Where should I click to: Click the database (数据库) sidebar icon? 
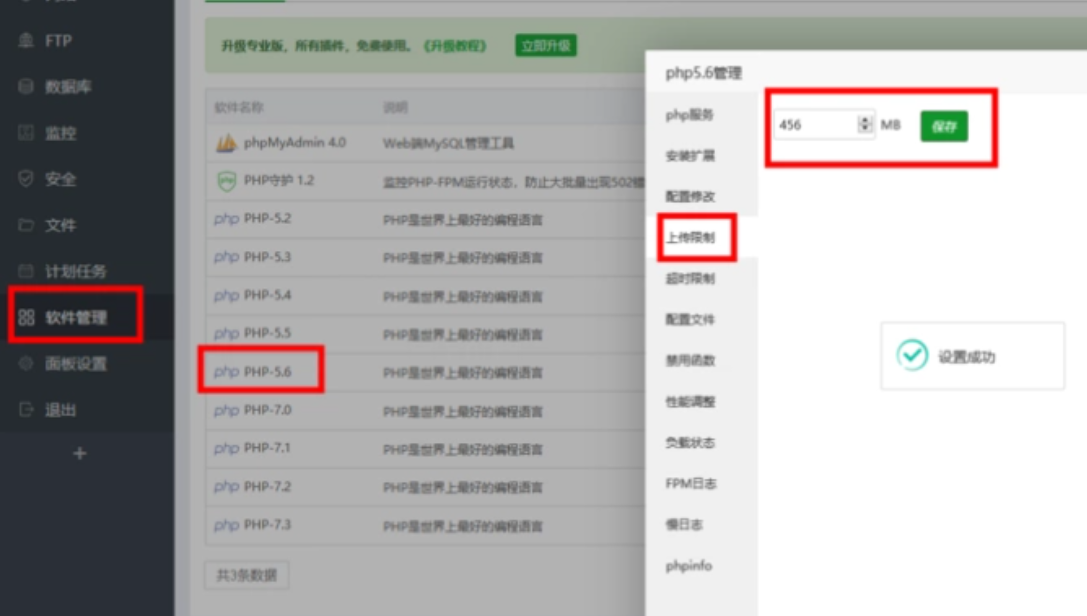26,87
